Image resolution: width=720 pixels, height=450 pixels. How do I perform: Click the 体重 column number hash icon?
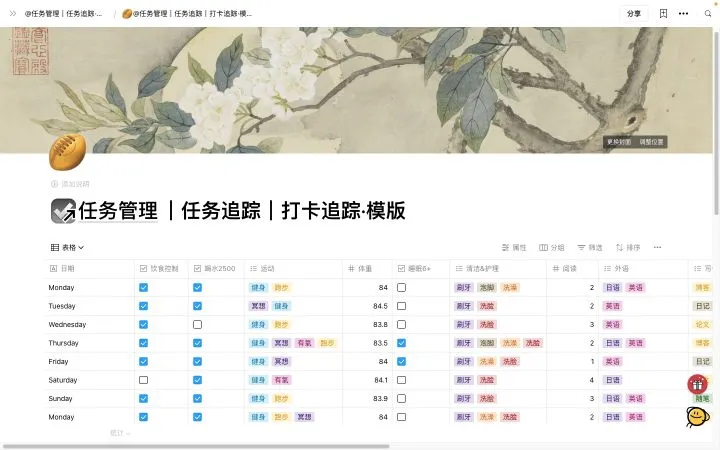pos(351,269)
